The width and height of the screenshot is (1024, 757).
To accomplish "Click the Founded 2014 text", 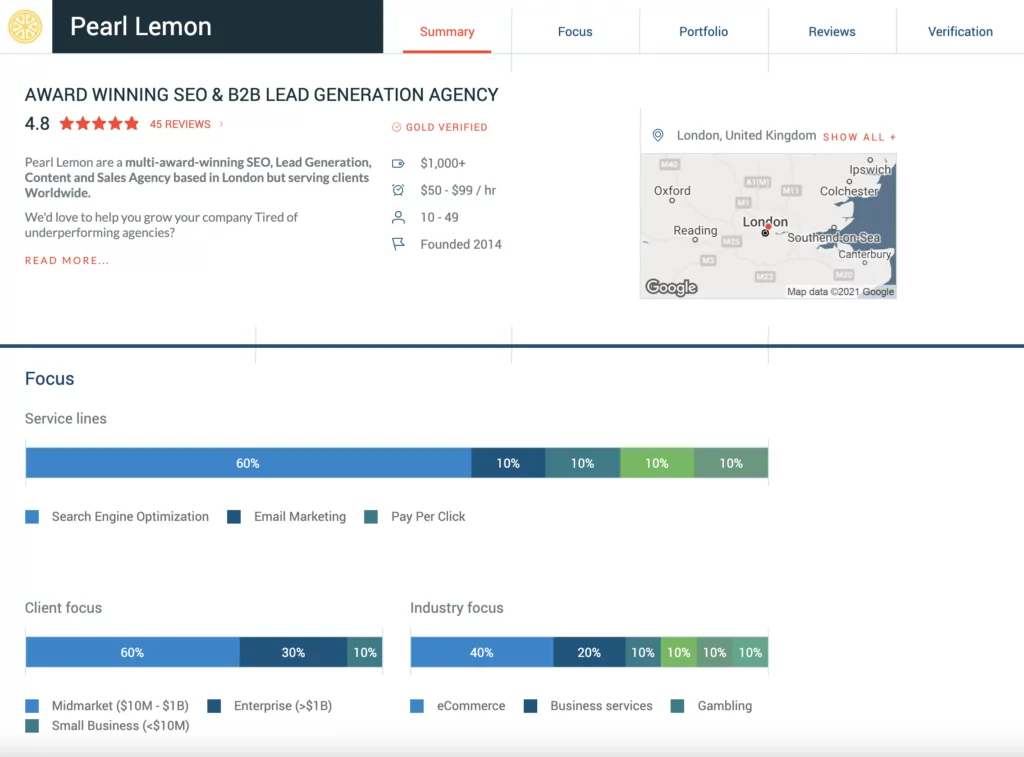I will click(x=461, y=244).
